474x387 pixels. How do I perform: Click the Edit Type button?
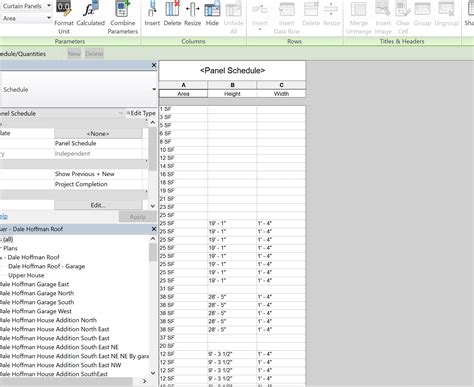point(141,113)
